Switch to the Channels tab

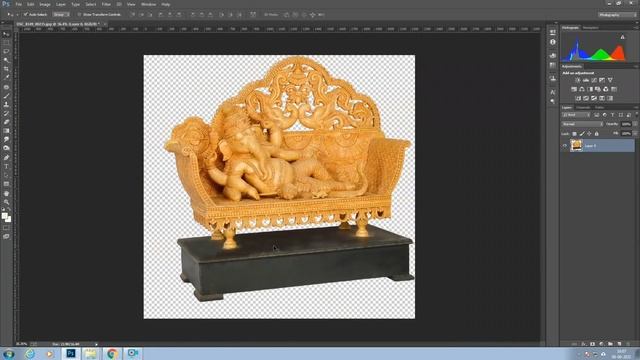pos(583,107)
